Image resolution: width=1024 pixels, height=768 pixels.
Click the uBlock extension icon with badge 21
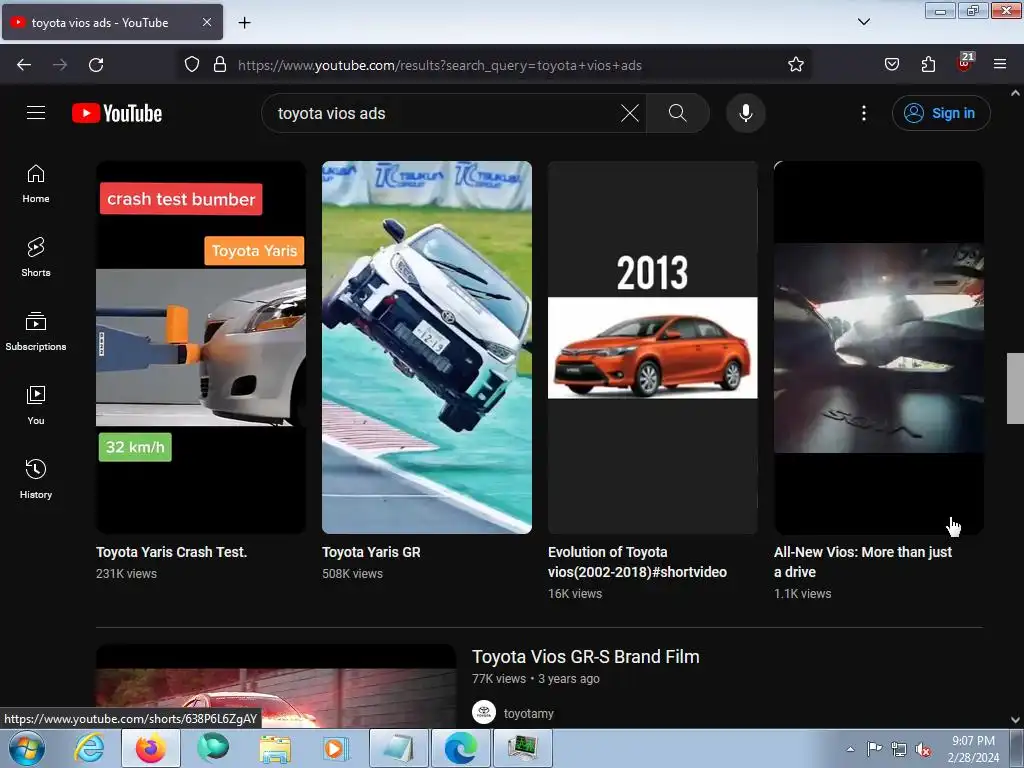pos(964,63)
